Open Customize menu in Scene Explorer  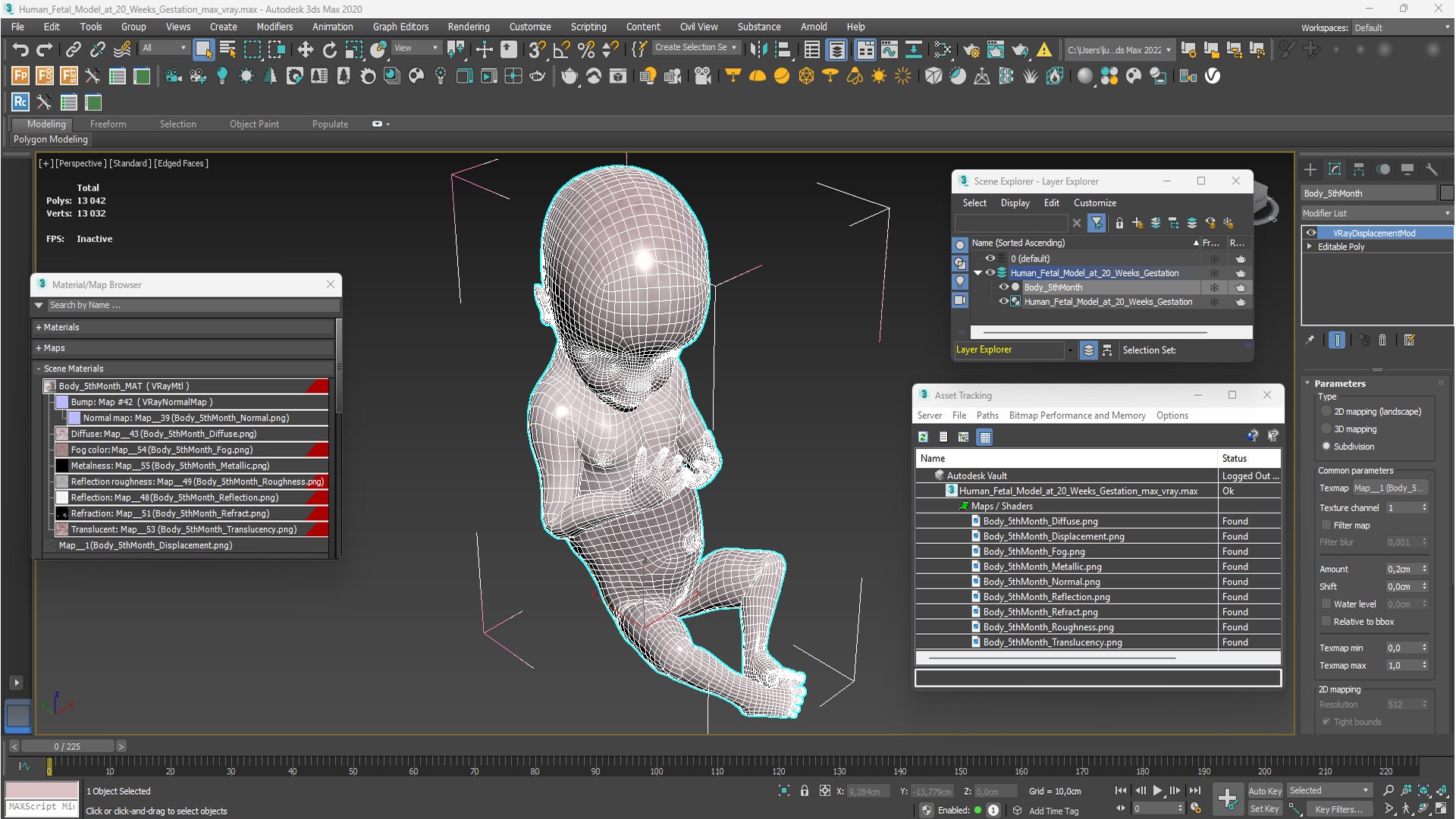pos(1095,203)
